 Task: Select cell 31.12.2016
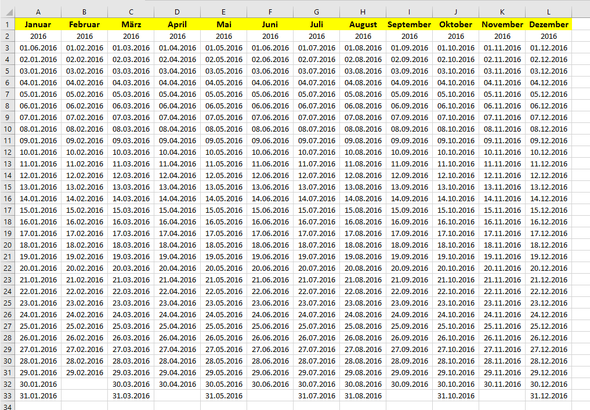(549, 396)
